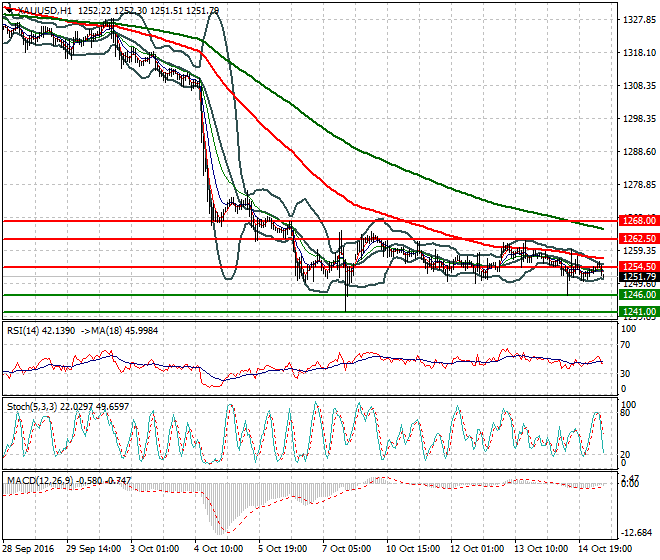Click the 14 Oct 19:00 time axis label
660x560 pixels.
606,549
